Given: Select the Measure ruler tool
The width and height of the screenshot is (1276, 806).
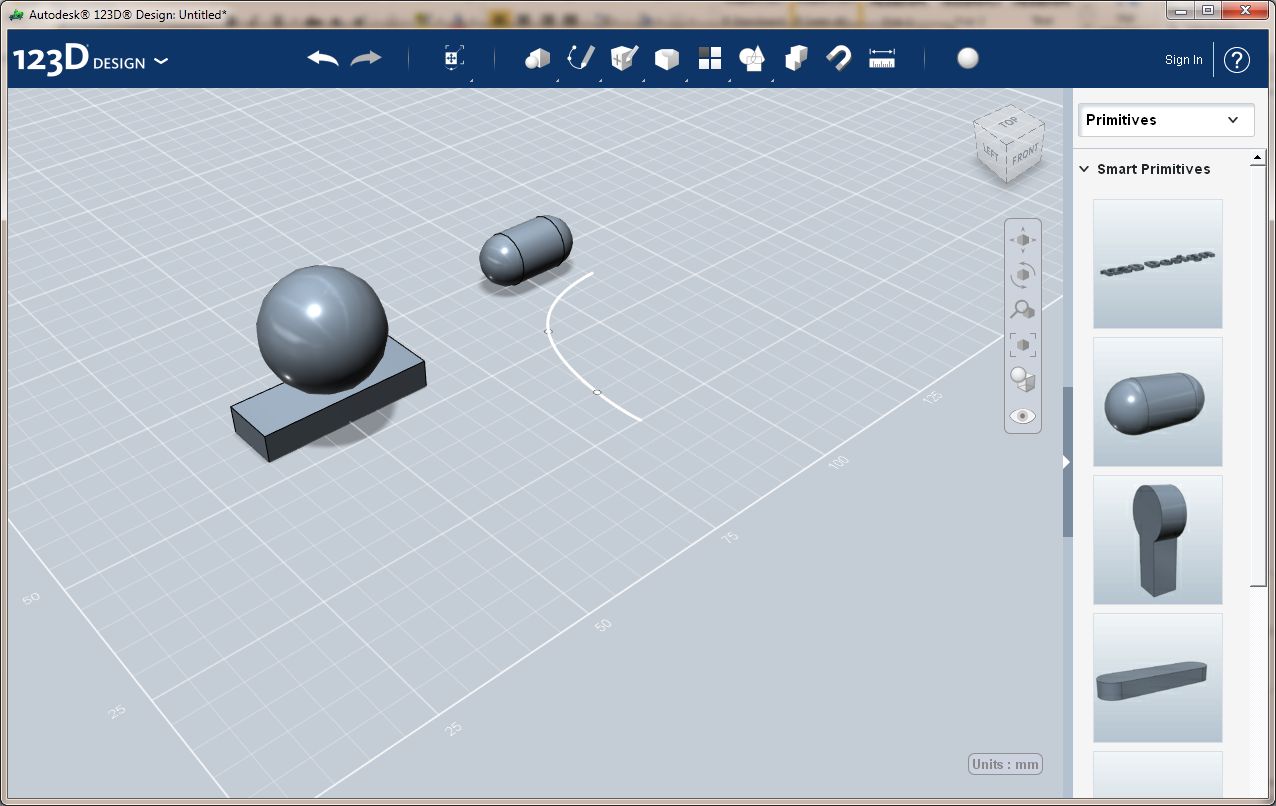Looking at the screenshot, I should (882, 59).
